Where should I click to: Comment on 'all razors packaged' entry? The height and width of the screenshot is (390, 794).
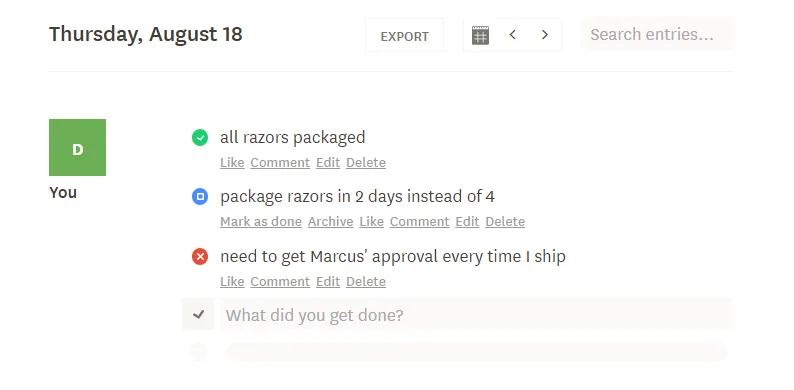[280, 163]
